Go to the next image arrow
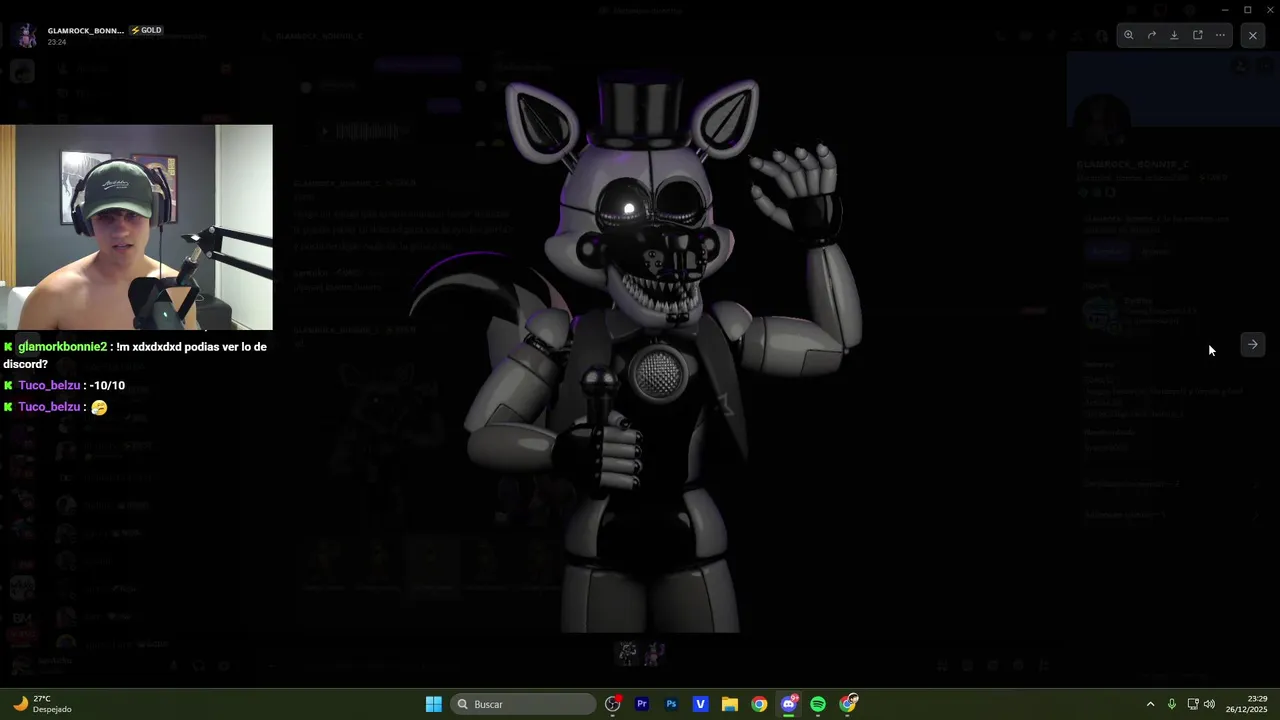 click(1252, 344)
